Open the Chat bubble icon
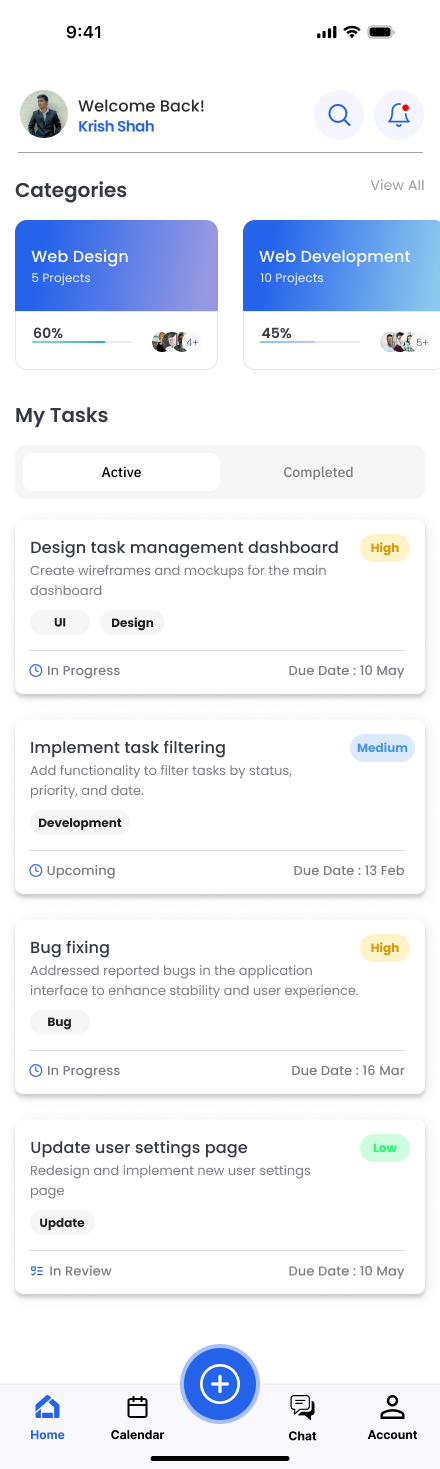440x1469 pixels. 302,1407
